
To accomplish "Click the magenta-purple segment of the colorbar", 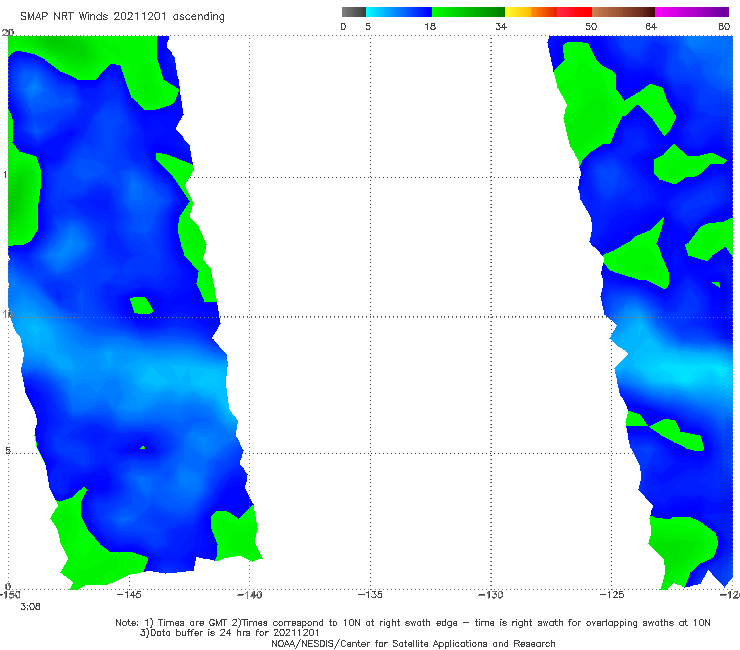I will pyautogui.click(x=692, y=12).
